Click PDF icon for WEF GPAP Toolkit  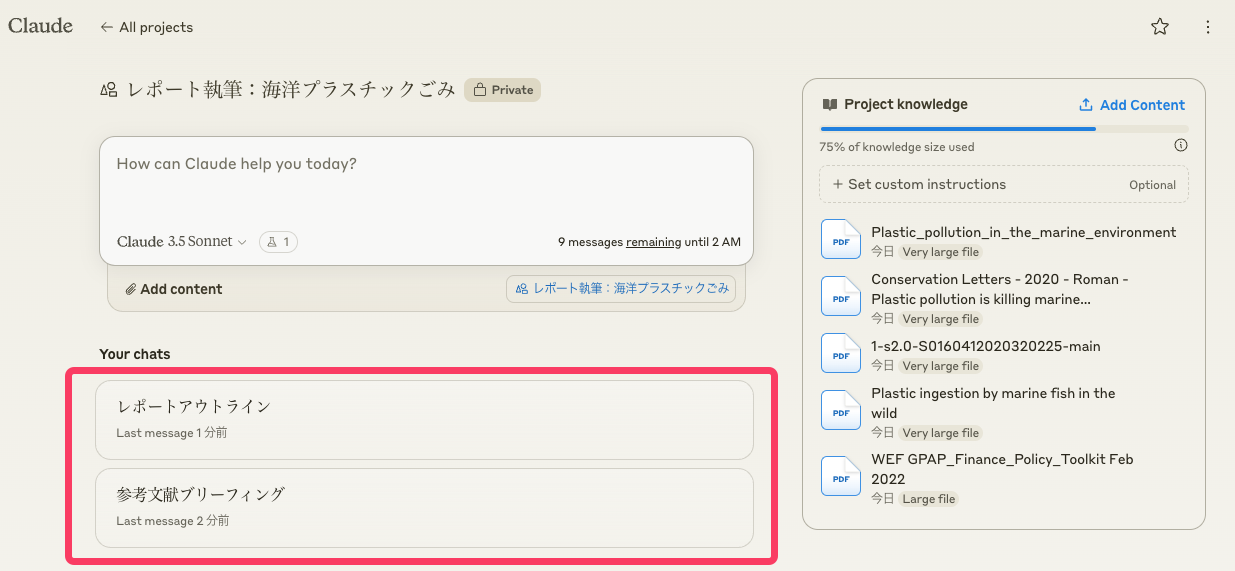point(840,477)
